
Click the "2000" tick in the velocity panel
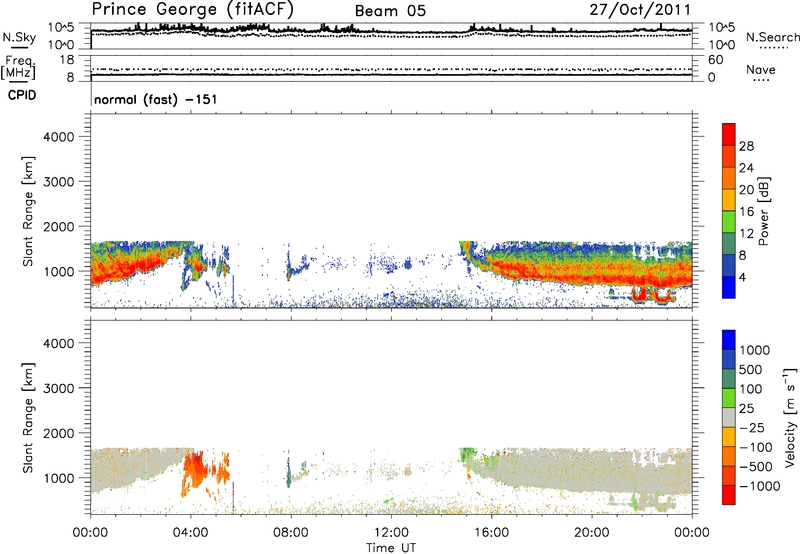pyautogui.click(x=59, y=433)
